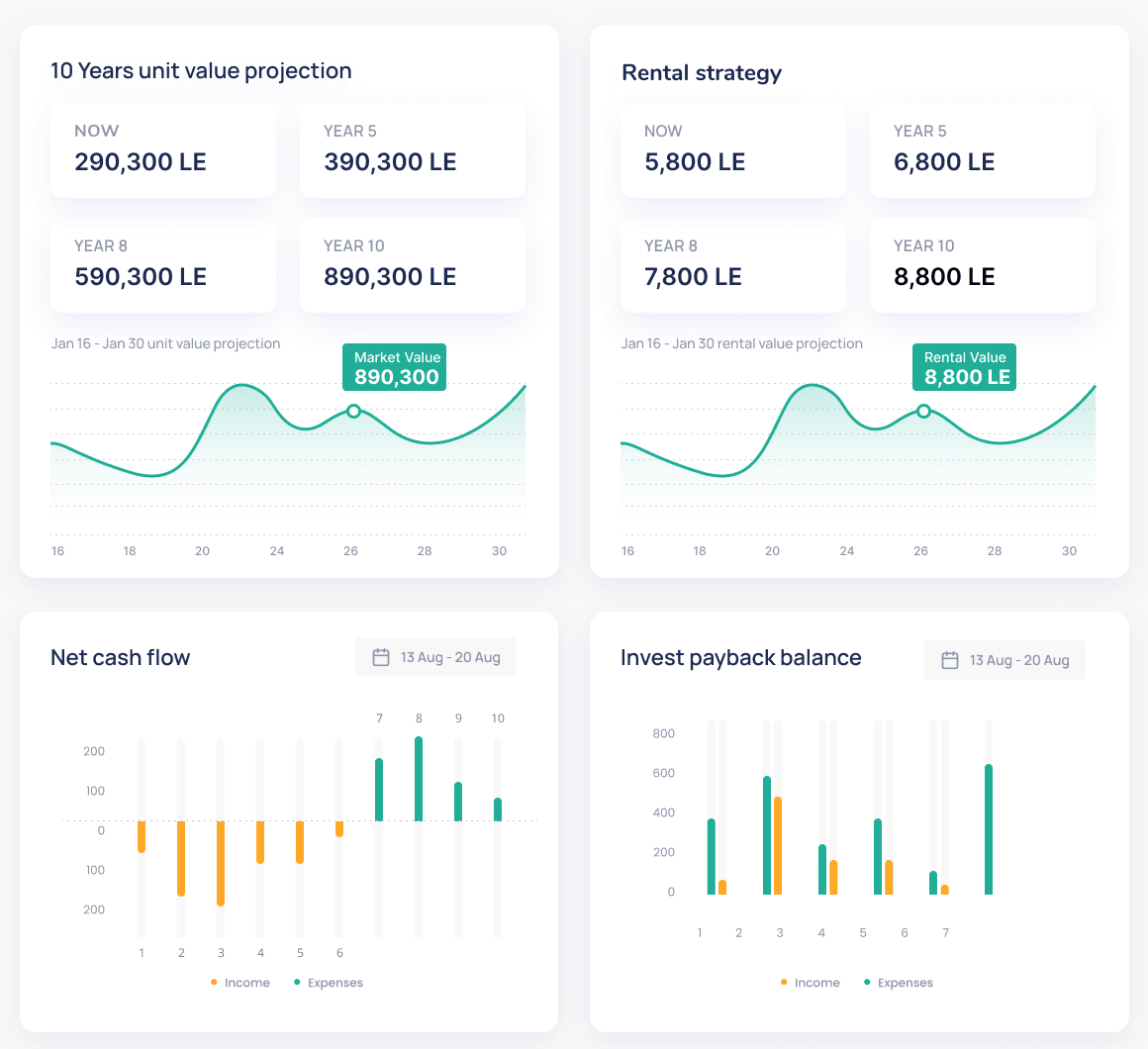Select the YEAR 10 890,300 LE card
This screenshot has height=1049, width=1148.
(413, 265)
